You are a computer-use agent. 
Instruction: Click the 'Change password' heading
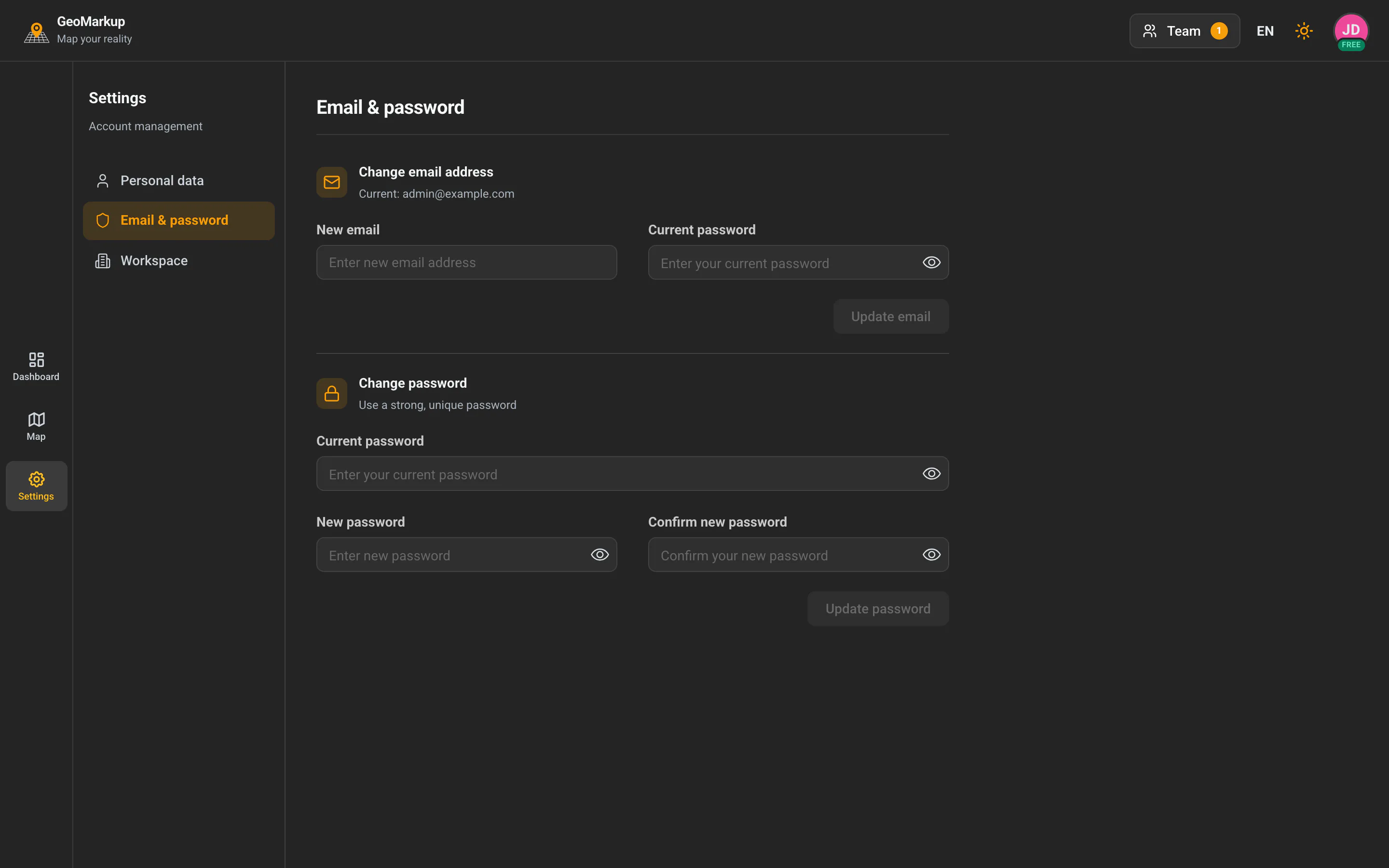(x=413, y=383)
